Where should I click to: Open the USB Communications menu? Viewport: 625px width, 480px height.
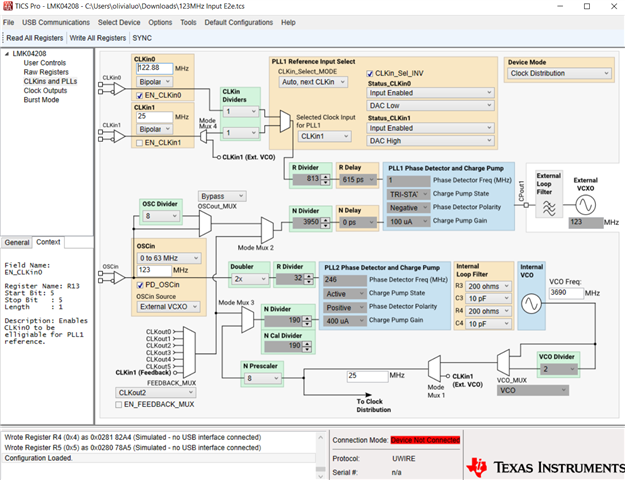[56, 22]
